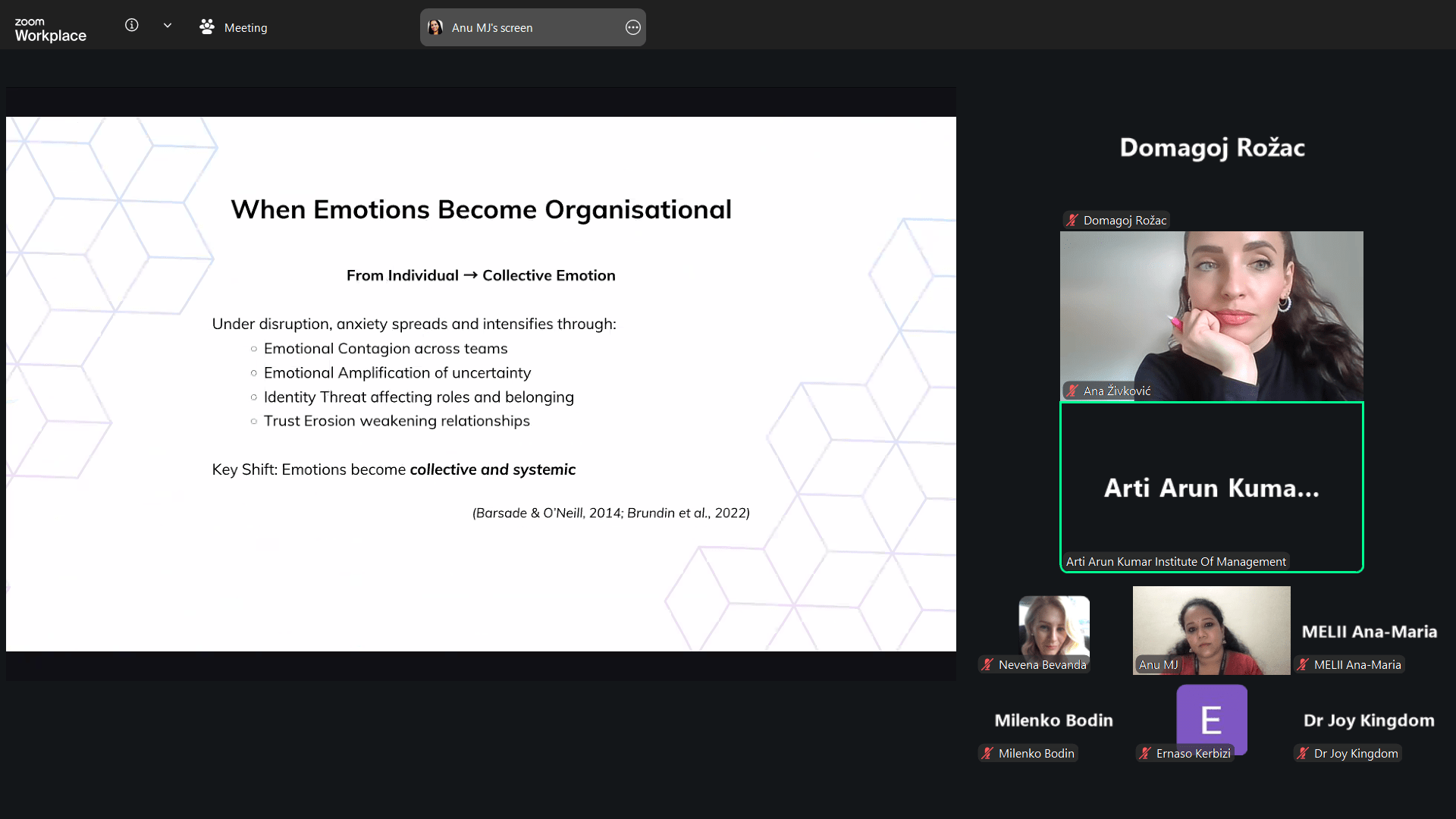This screenshot has width=1456, height=819.
Task: Click Milenko Bodin muted mic icon
Action: [987, 754]
